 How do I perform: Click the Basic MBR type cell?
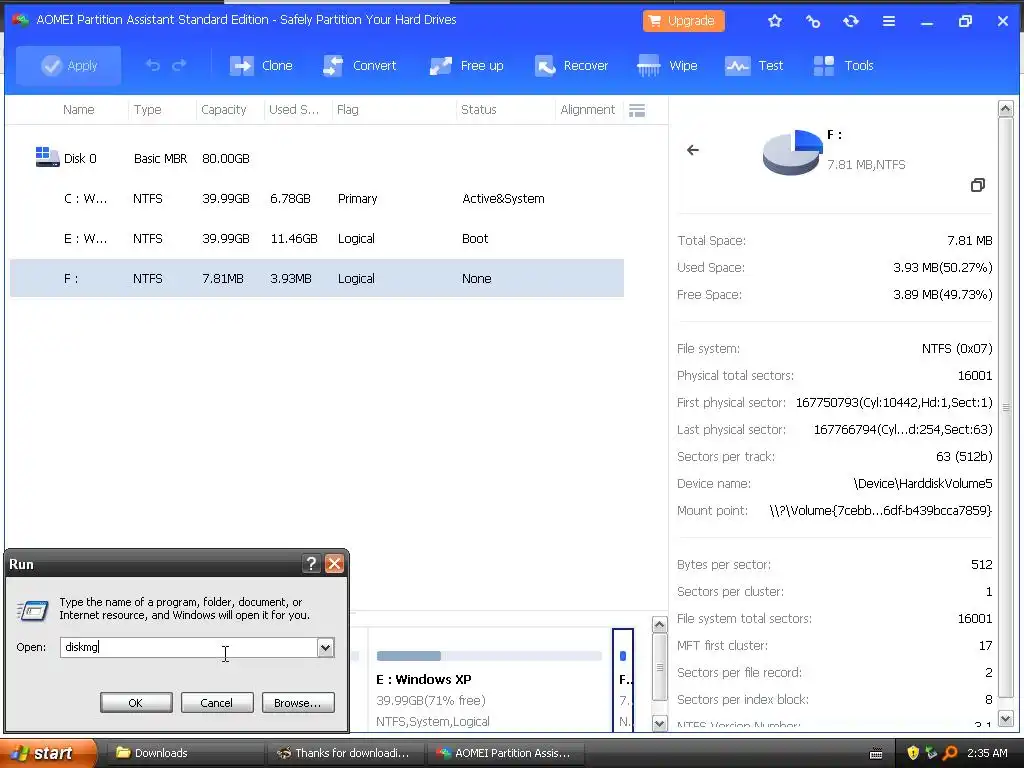click(160, 158)
